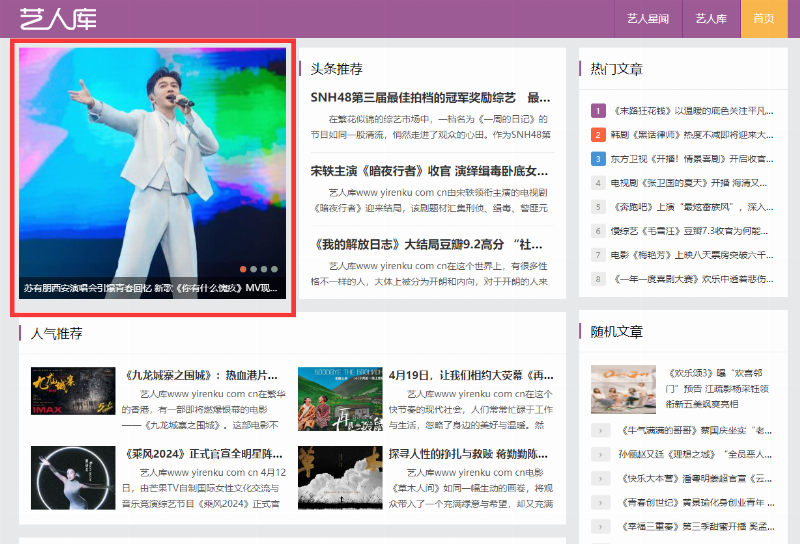
Task: Select the first orange carousel dot
Action: point(243,269)
